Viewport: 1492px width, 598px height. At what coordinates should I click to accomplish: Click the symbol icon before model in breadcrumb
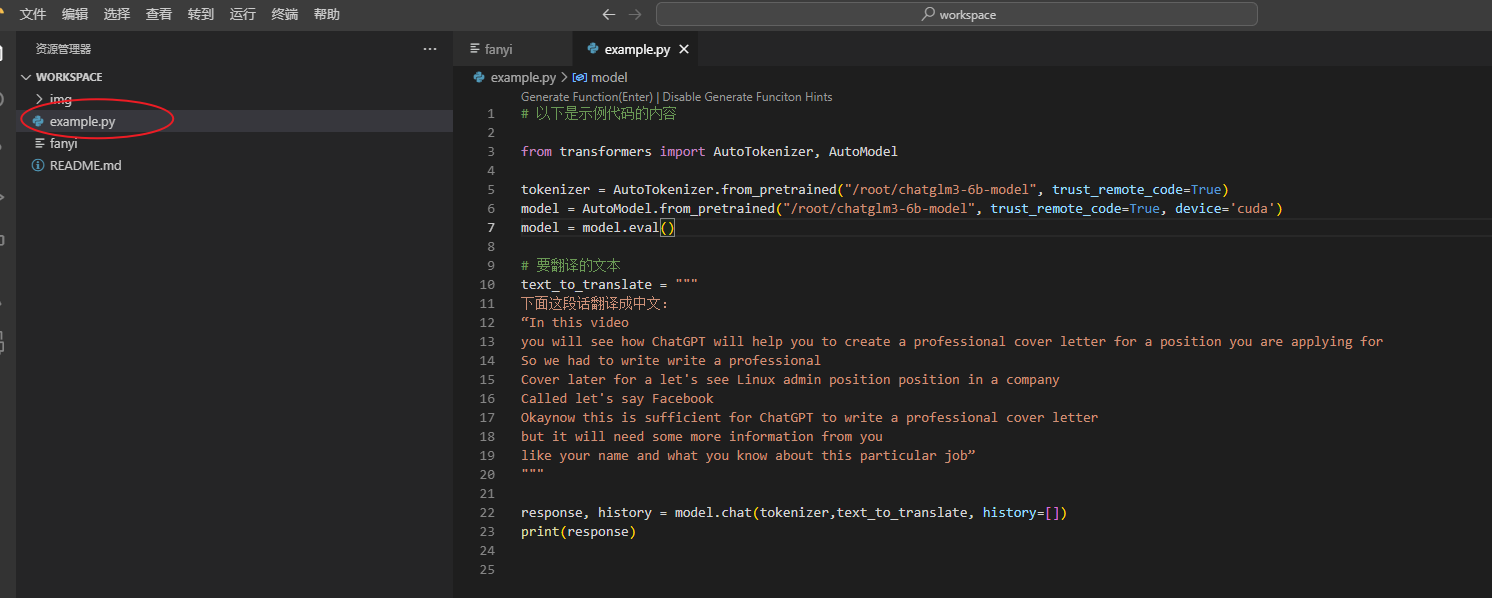pos(579,77)
